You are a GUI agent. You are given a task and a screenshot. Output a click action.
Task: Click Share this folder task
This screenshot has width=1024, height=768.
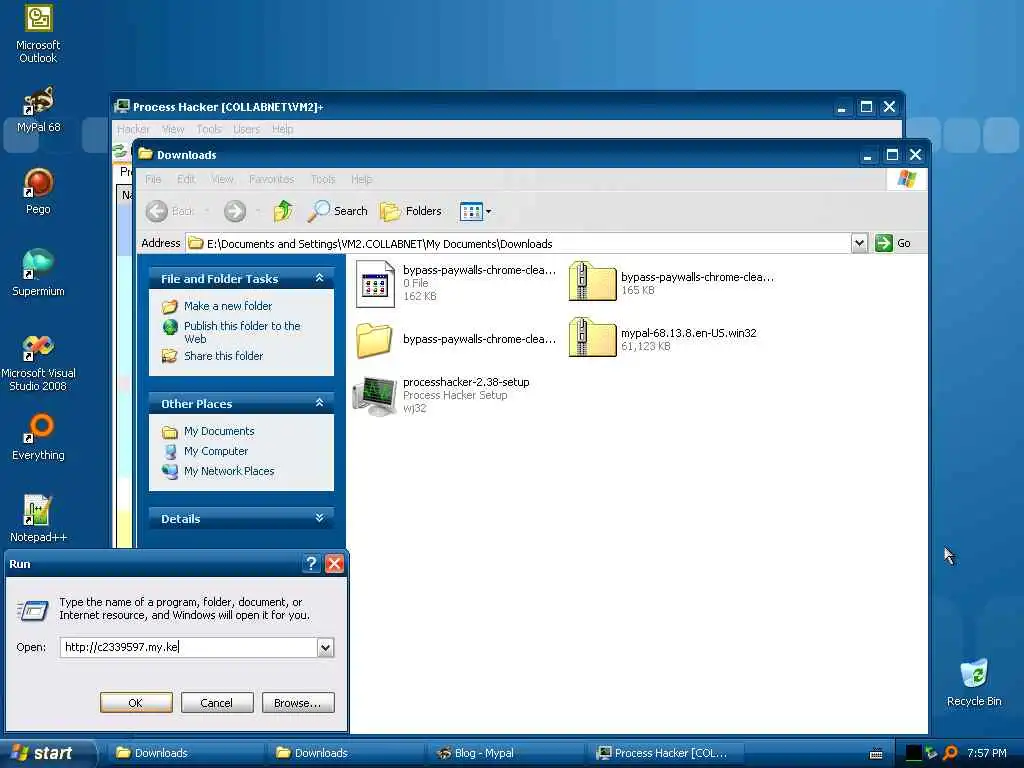tap(223, 356)
